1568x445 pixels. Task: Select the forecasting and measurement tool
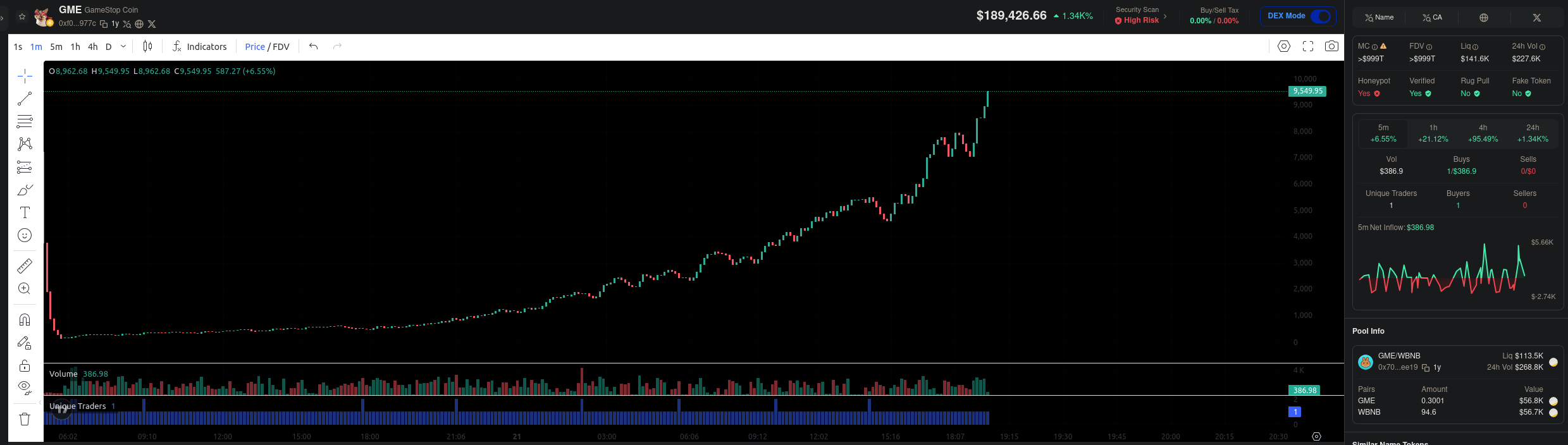tap(25, 168)
